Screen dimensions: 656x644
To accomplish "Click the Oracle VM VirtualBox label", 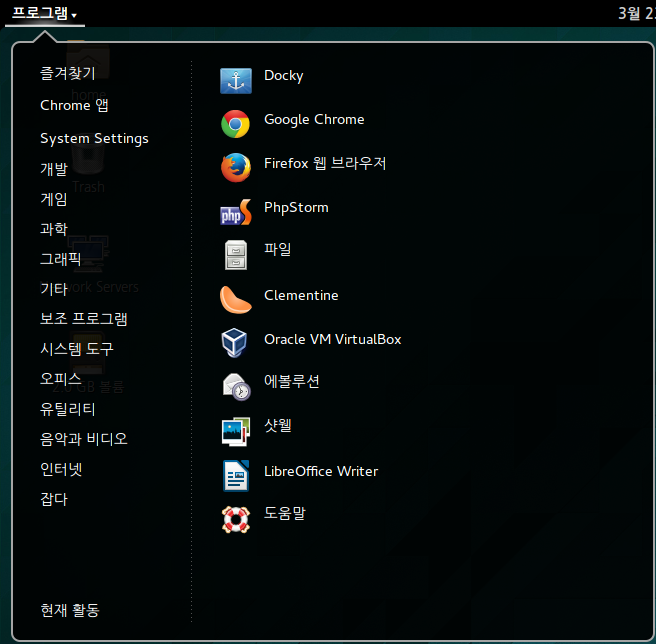I will pyautogui.click(x=333, y=339).
